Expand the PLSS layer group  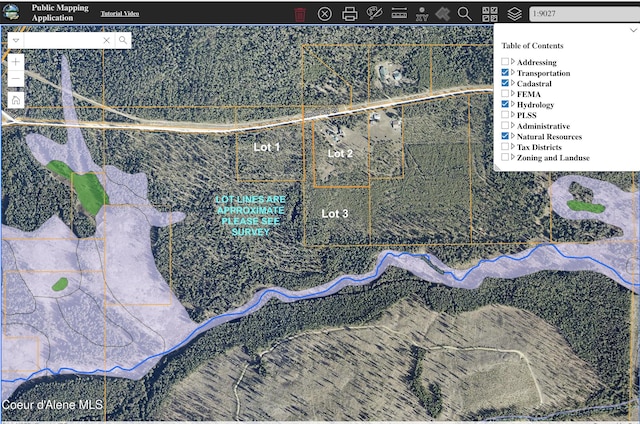[513, 115]
